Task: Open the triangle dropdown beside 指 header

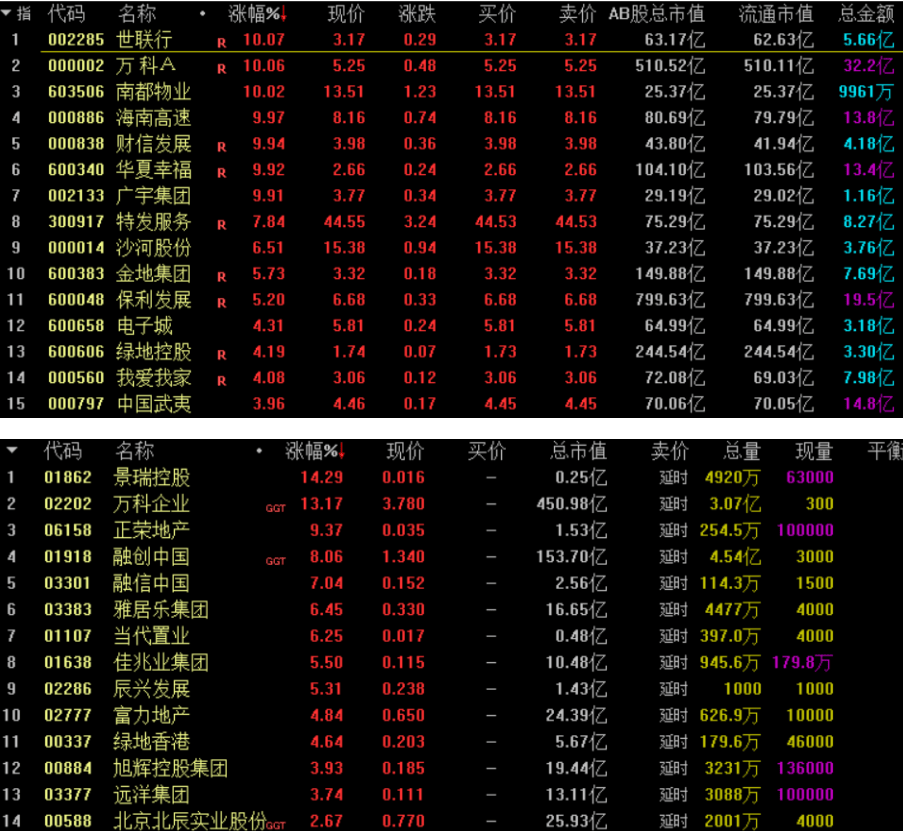Action: (6, 13)
